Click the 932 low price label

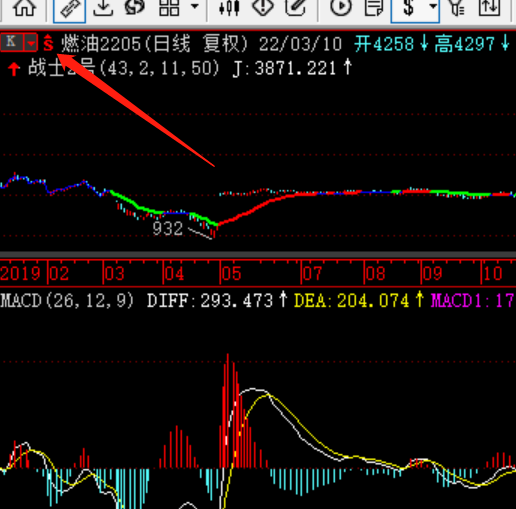168,229
